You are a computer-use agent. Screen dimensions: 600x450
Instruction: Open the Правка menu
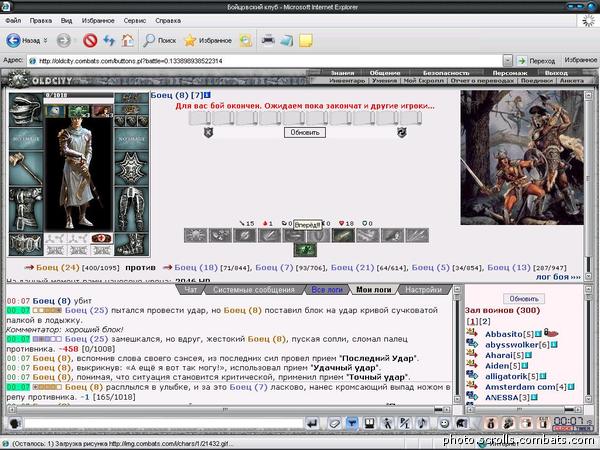click(x=41, y=21)
